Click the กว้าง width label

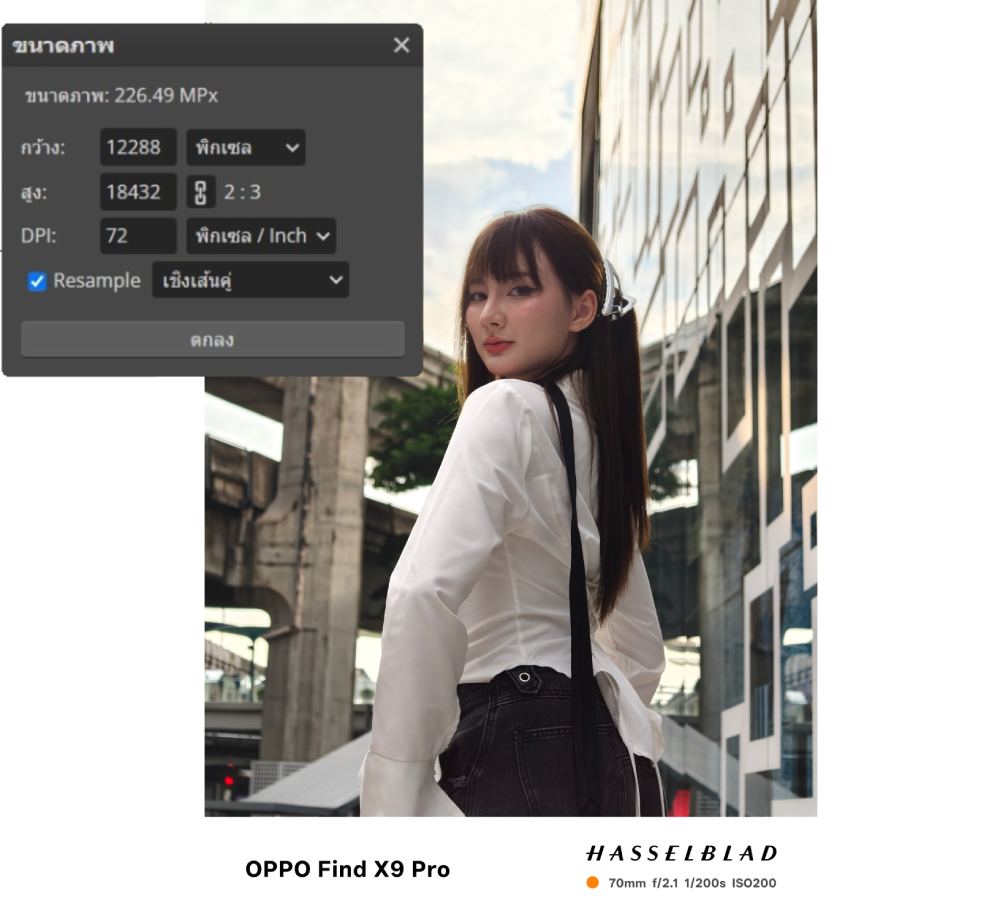point(43,148)
